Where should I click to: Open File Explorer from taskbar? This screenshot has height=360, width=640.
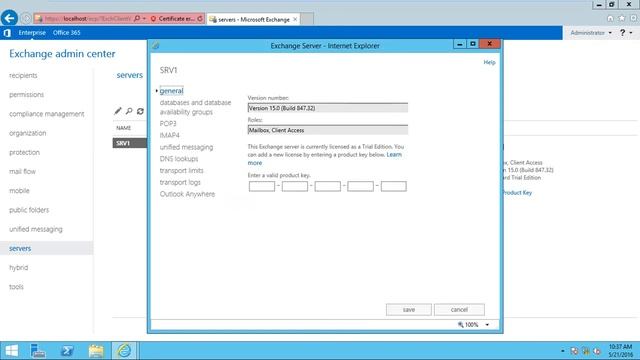click(x=96, y=351)
